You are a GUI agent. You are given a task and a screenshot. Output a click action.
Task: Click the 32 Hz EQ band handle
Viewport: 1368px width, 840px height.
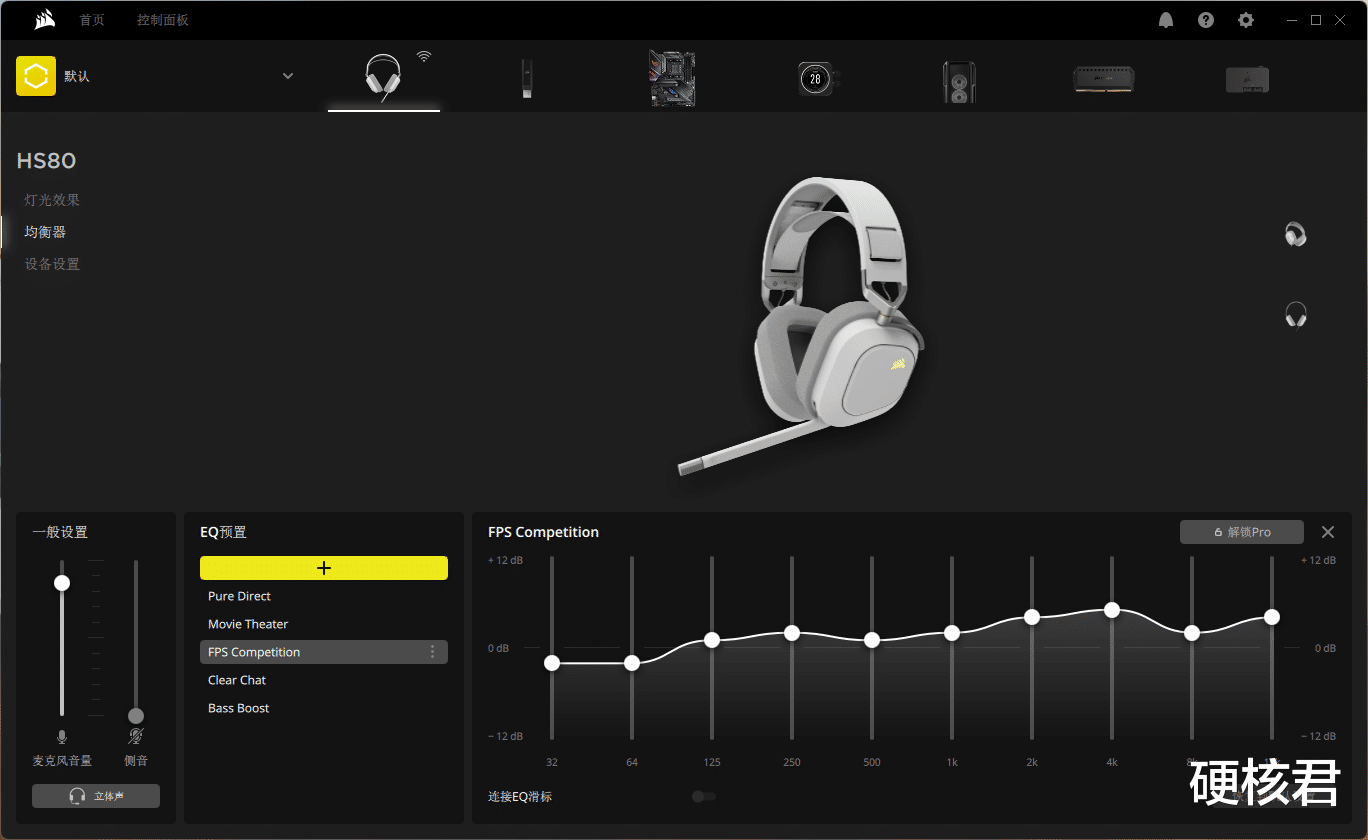pyautogui.click(x=552, y=663)
